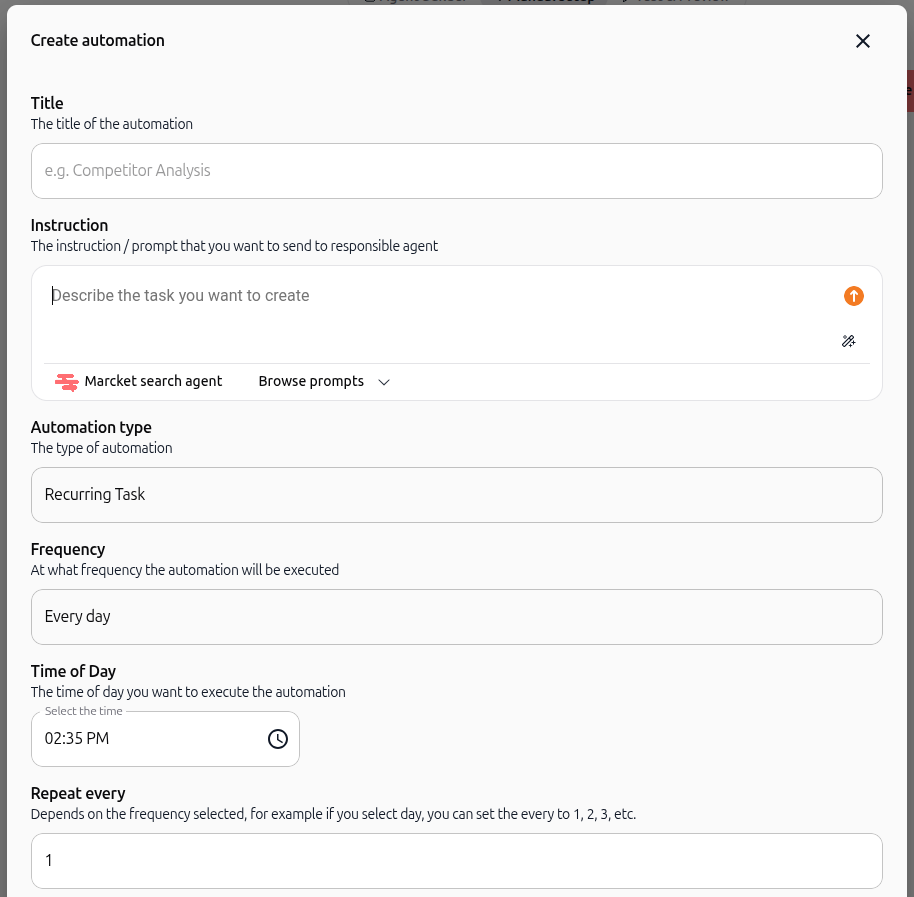Click the 'Depends on the frequency selected' help text
Viewport: 914px width, 897px height.
[x=333, y=814]
